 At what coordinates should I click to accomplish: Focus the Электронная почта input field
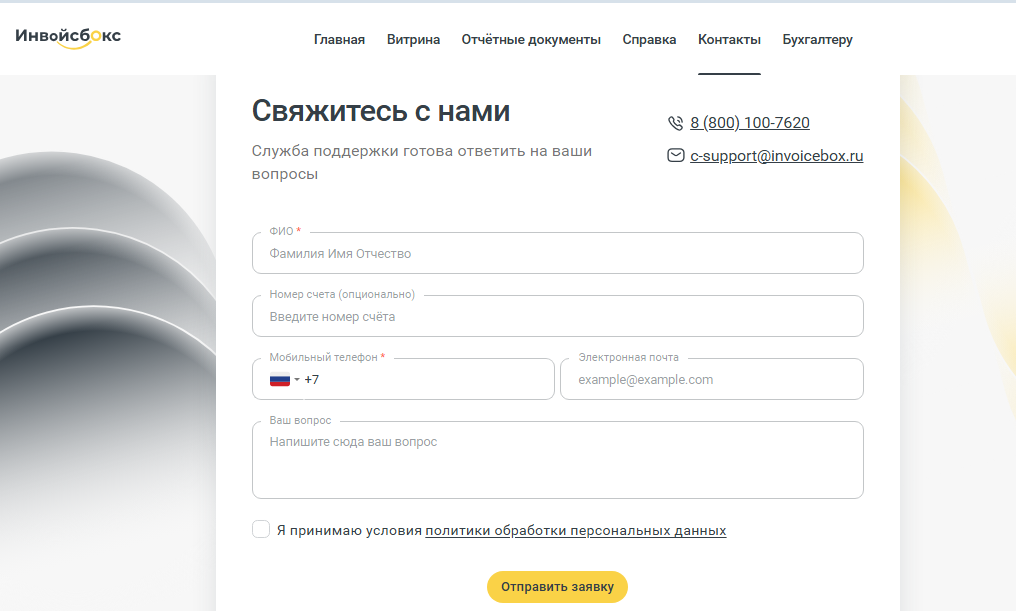pyautogui.click(x=711, y=380)
